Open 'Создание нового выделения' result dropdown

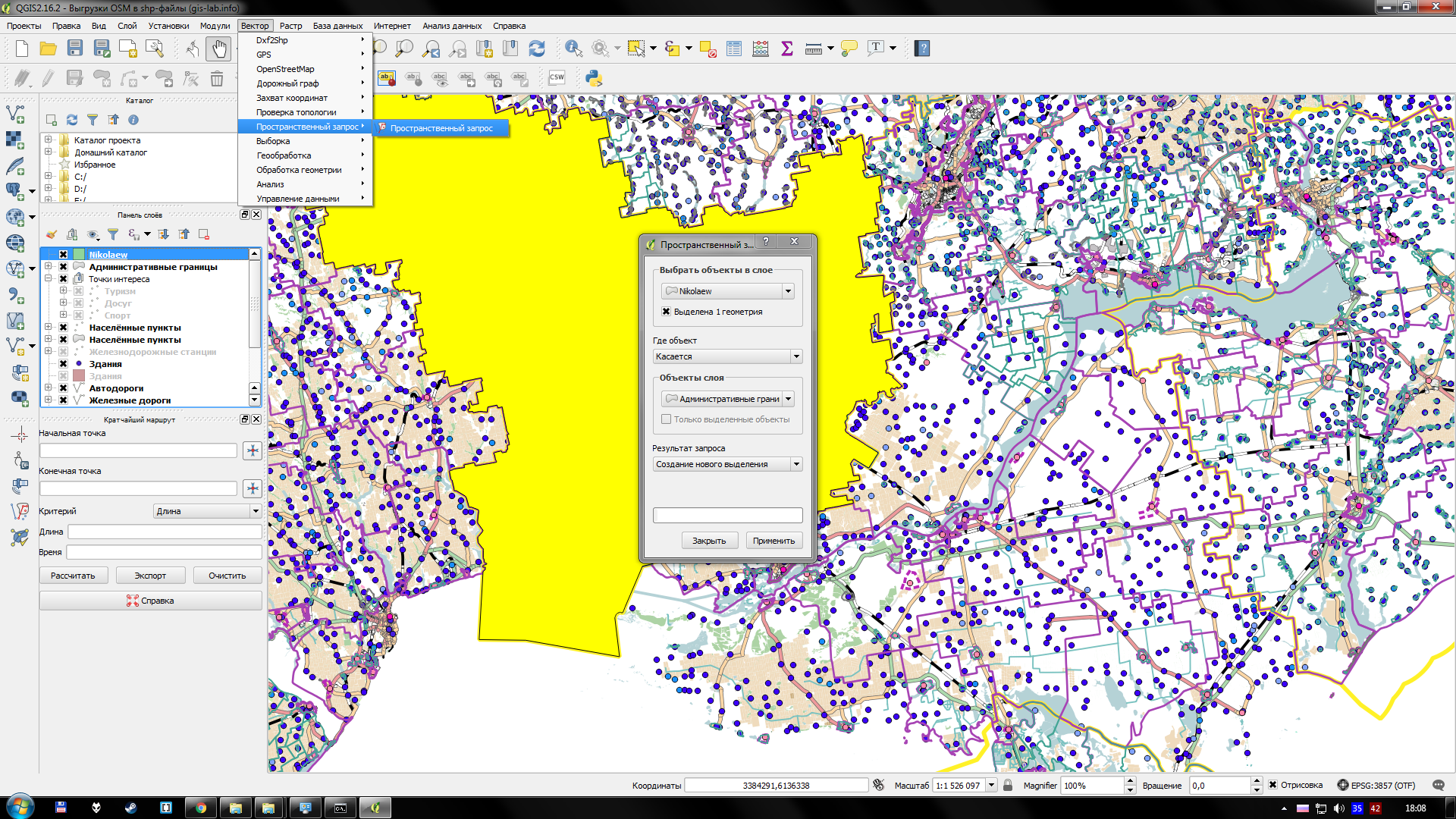796,464
